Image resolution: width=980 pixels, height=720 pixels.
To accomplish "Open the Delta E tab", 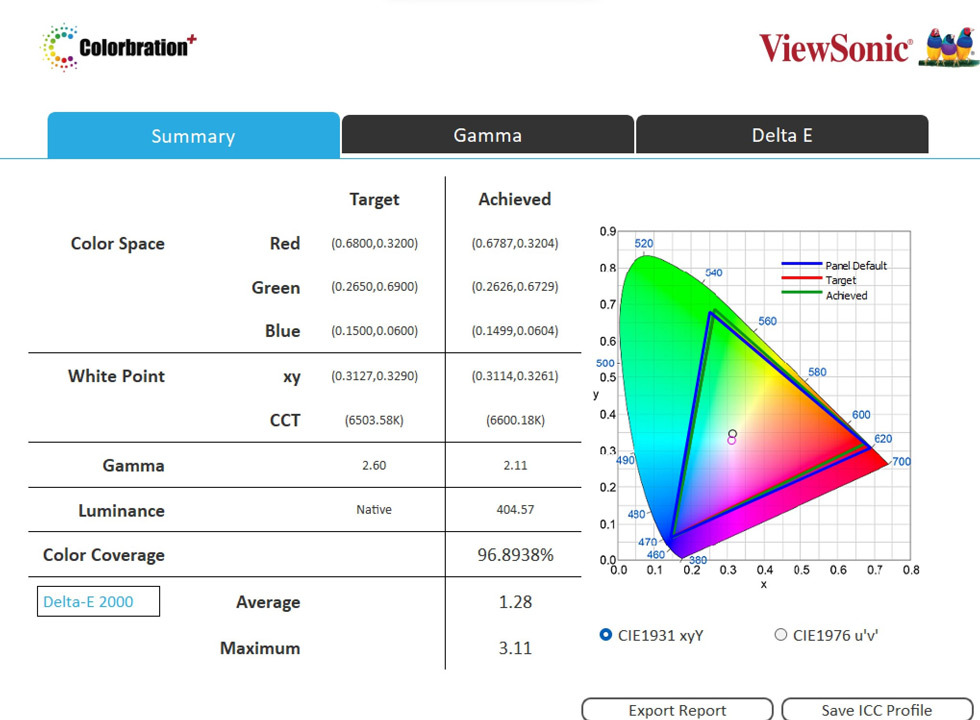I will point(781,134).
